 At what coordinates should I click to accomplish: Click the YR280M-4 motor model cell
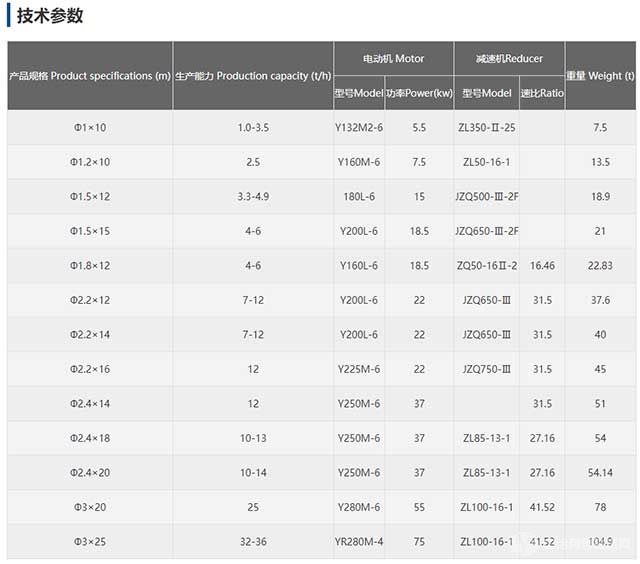click(x=359, y=542)
